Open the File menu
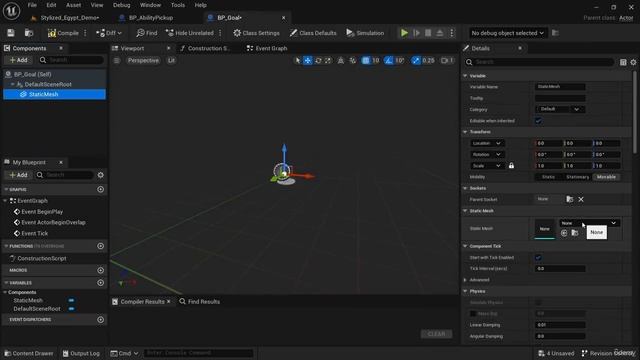 click(x=32, y=5)
